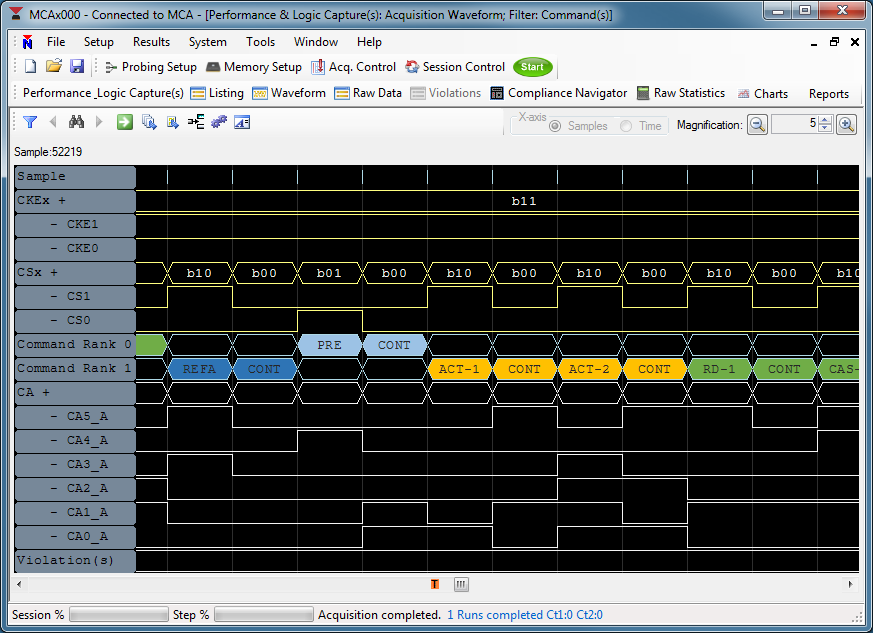Click the signal tree arrangement icon

[196, 122]
